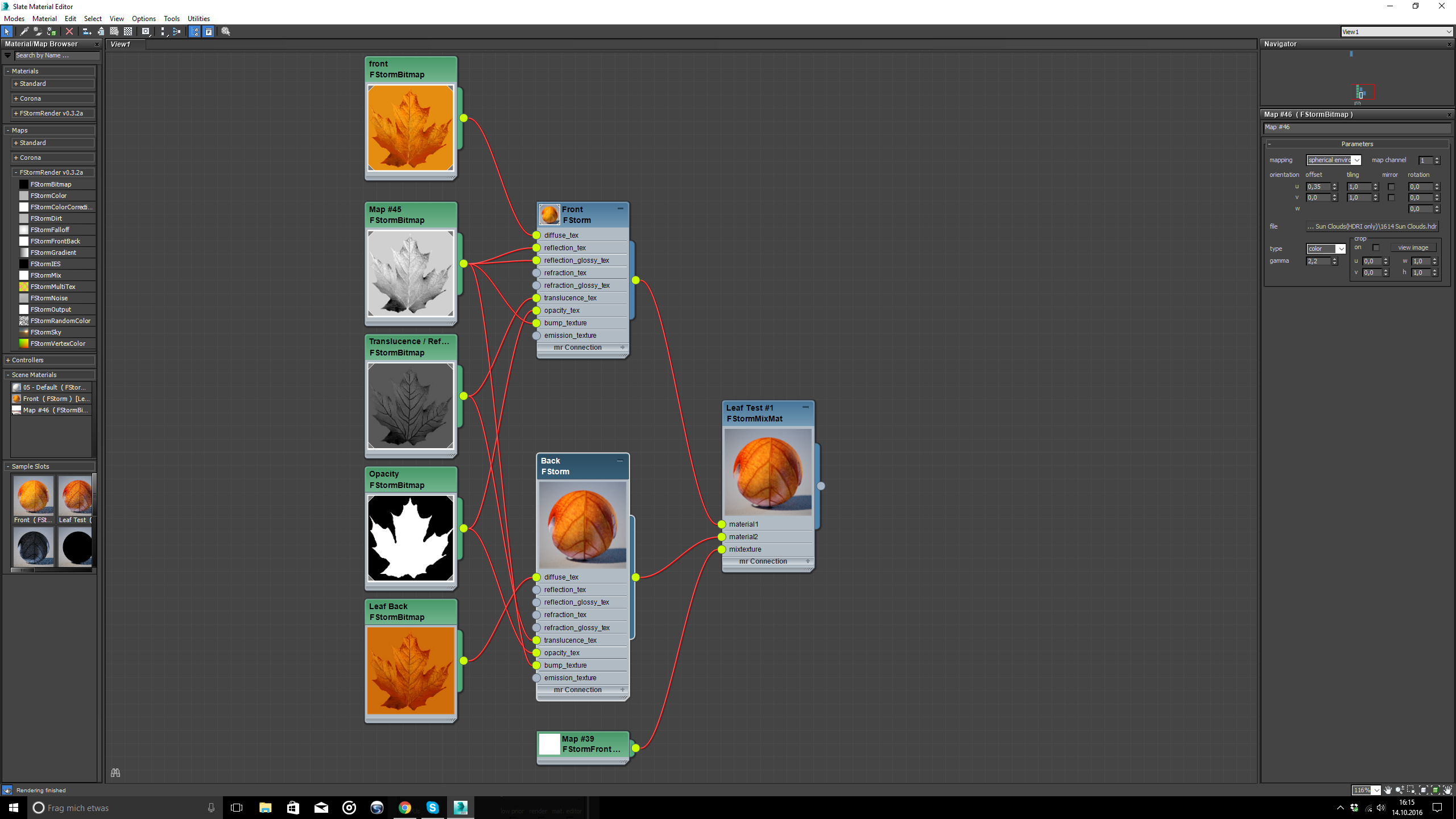Open Skype from the Windows taskbar
Viewport: 1456px width, 819px height.
pyautogui.click(x=433, y=808)
